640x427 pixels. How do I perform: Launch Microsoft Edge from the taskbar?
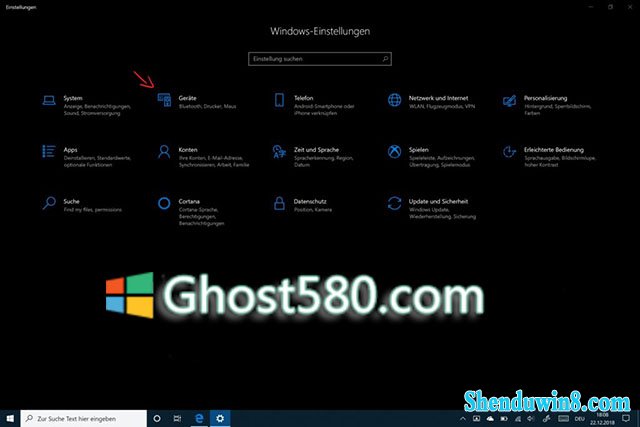click(x=199, y=418)
